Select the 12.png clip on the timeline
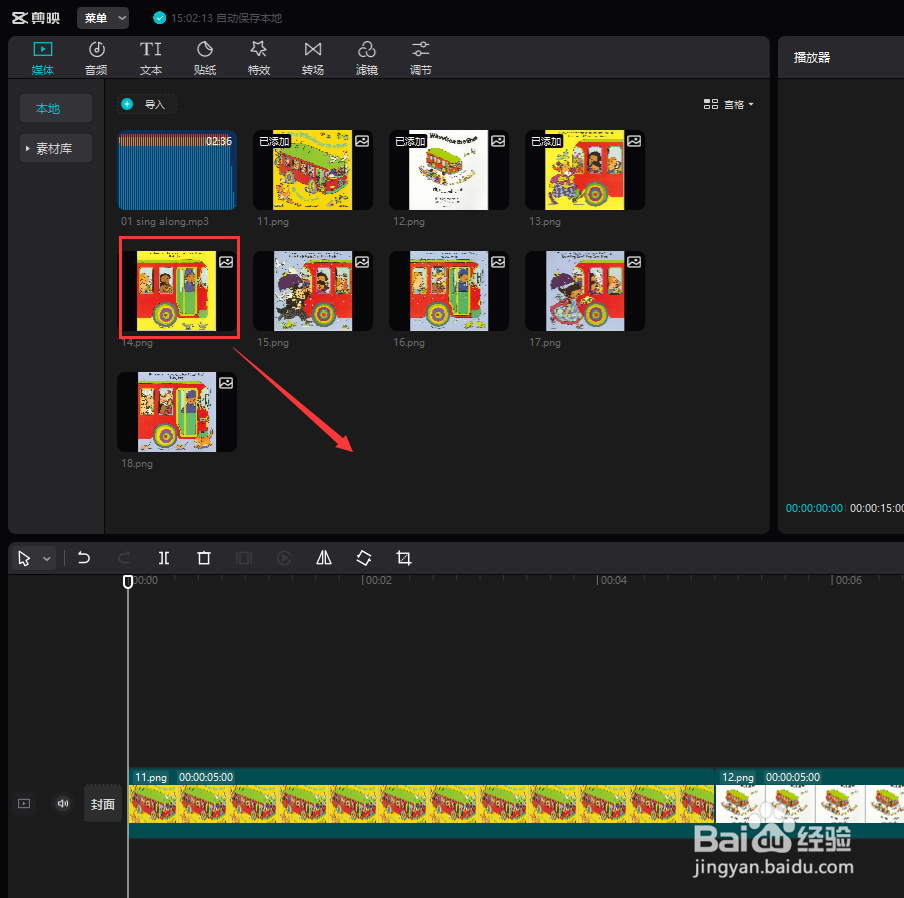The image size is (904, 898). [809, 803]
